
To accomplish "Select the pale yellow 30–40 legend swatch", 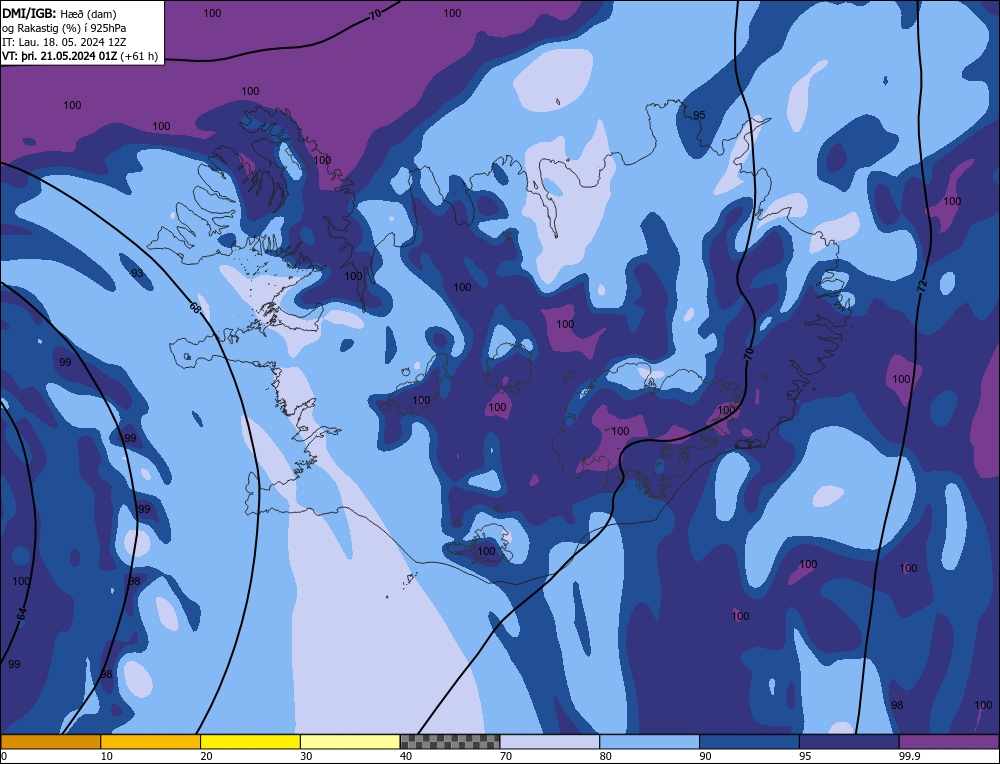I will (350, 742).
